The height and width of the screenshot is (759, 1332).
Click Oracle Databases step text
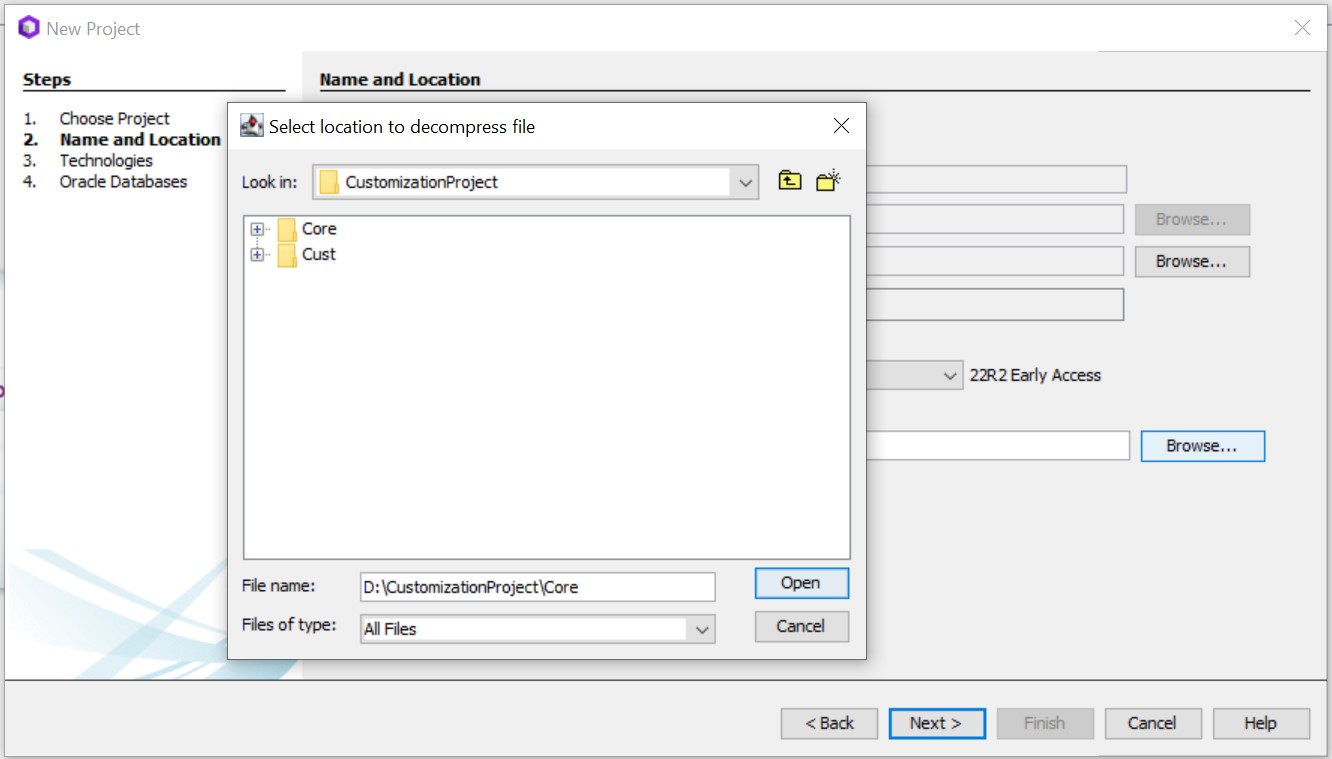(123, 181)
